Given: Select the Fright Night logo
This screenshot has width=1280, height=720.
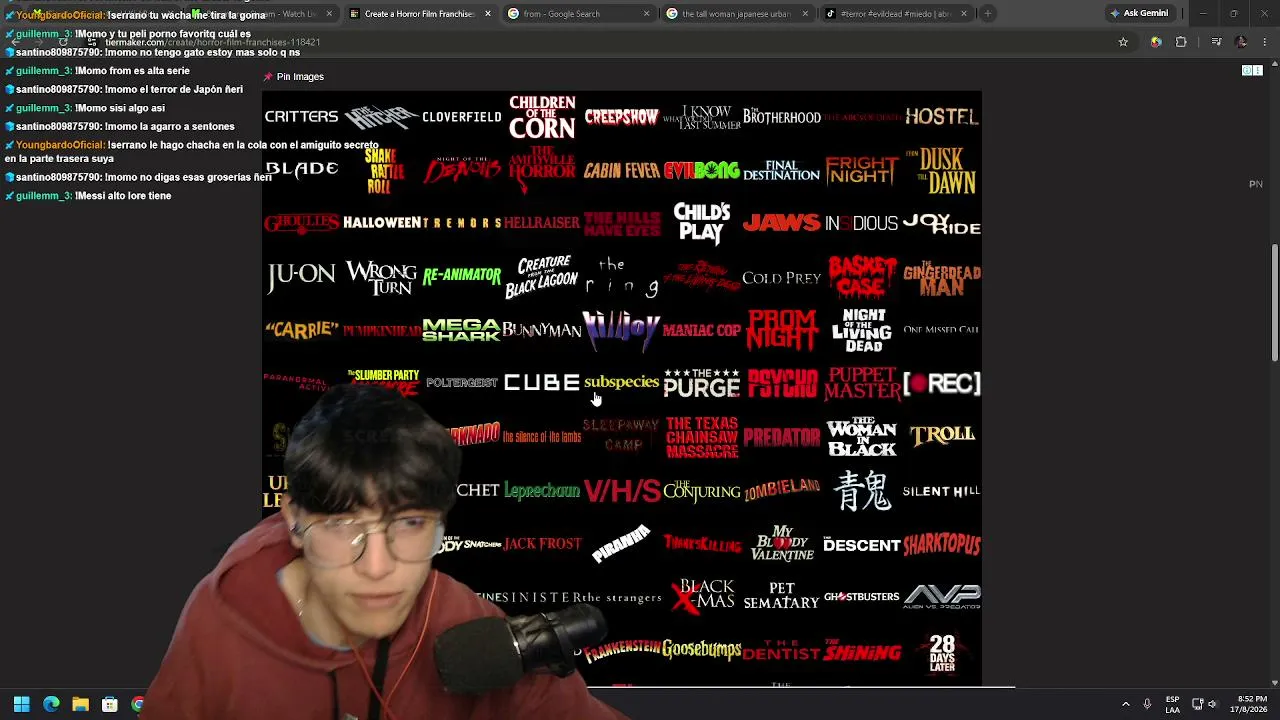Looking at the screenshot, I should pyautogui.click(x=861, y=171).
